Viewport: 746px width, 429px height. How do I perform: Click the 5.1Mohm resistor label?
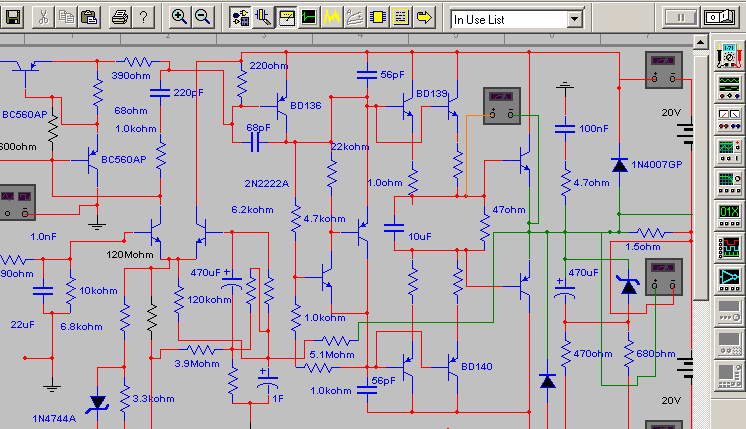(x=332, y=355)
